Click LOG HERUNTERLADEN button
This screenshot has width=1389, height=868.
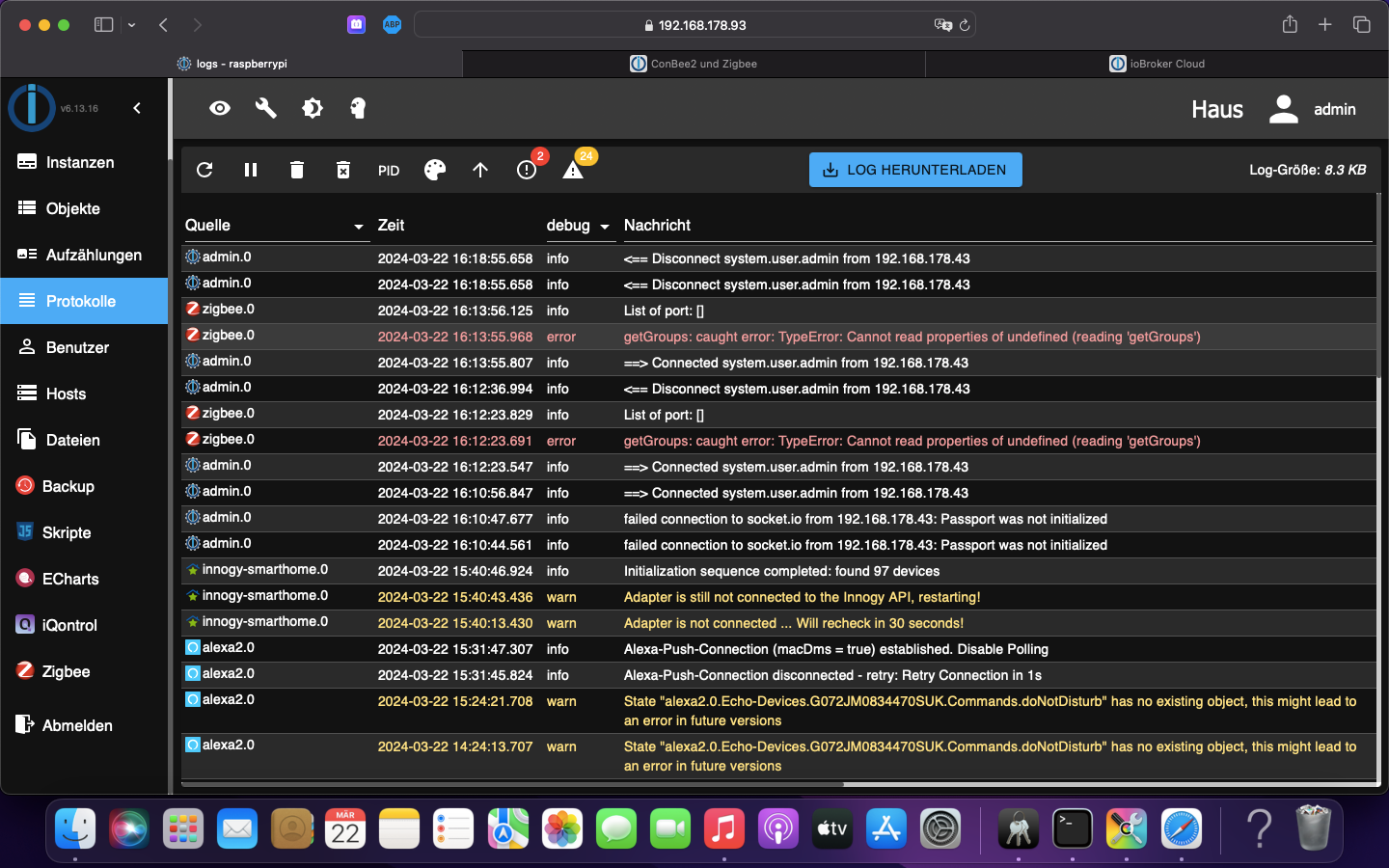point(915,170)
